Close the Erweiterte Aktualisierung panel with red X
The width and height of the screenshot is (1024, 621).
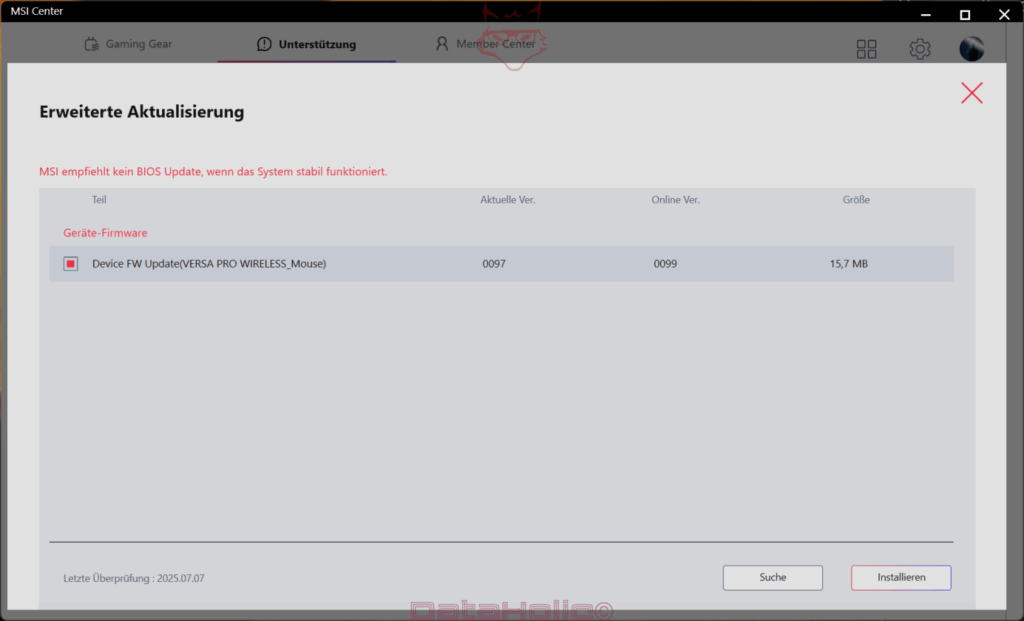[x=971, y=93]
